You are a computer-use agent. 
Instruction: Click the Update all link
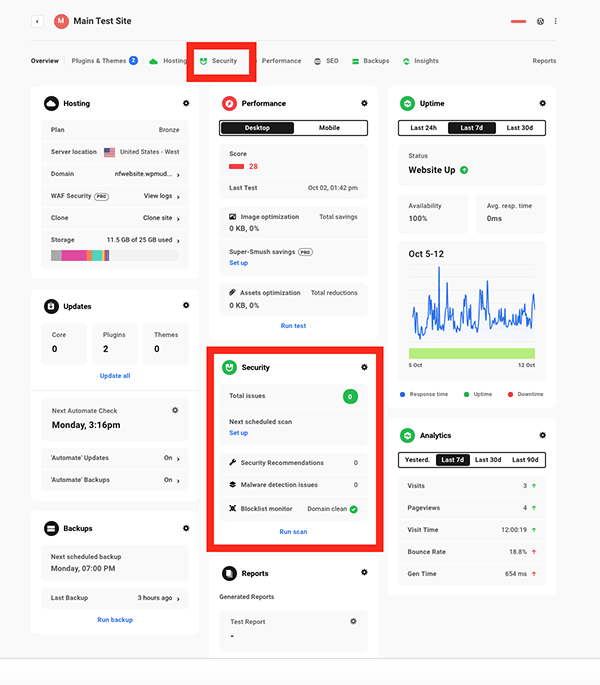point(115,376)
